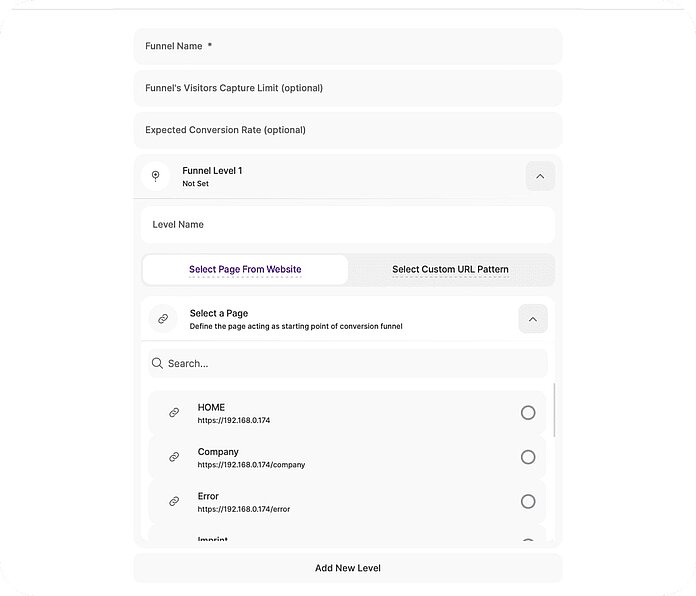Click into the Level Name field
This screenshot has height=596, width=696.
[x=348, y=225]
